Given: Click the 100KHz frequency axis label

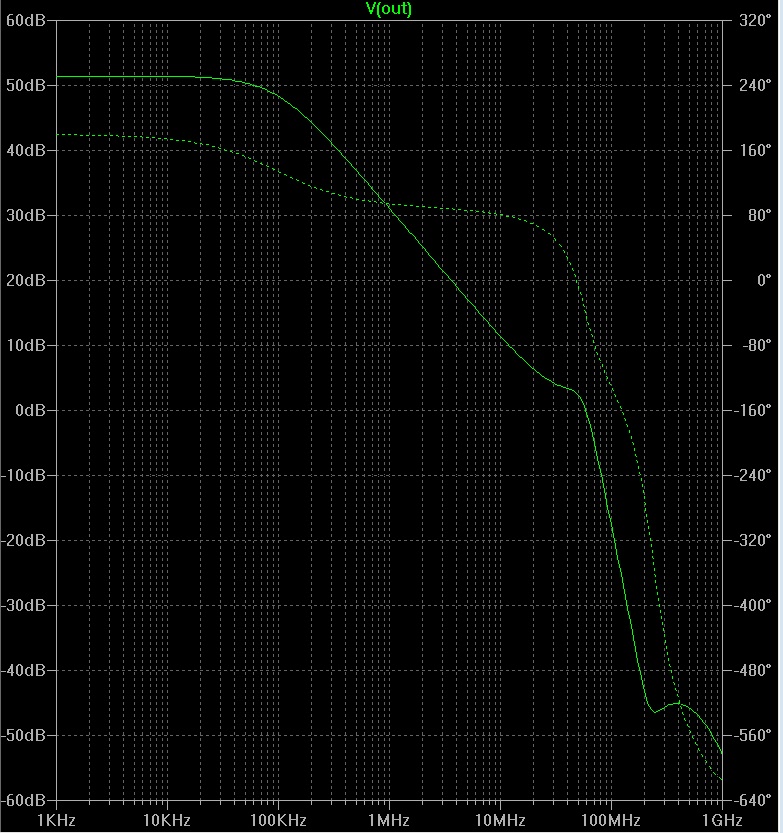Looking at the screenshot, I should coord(278,821).
